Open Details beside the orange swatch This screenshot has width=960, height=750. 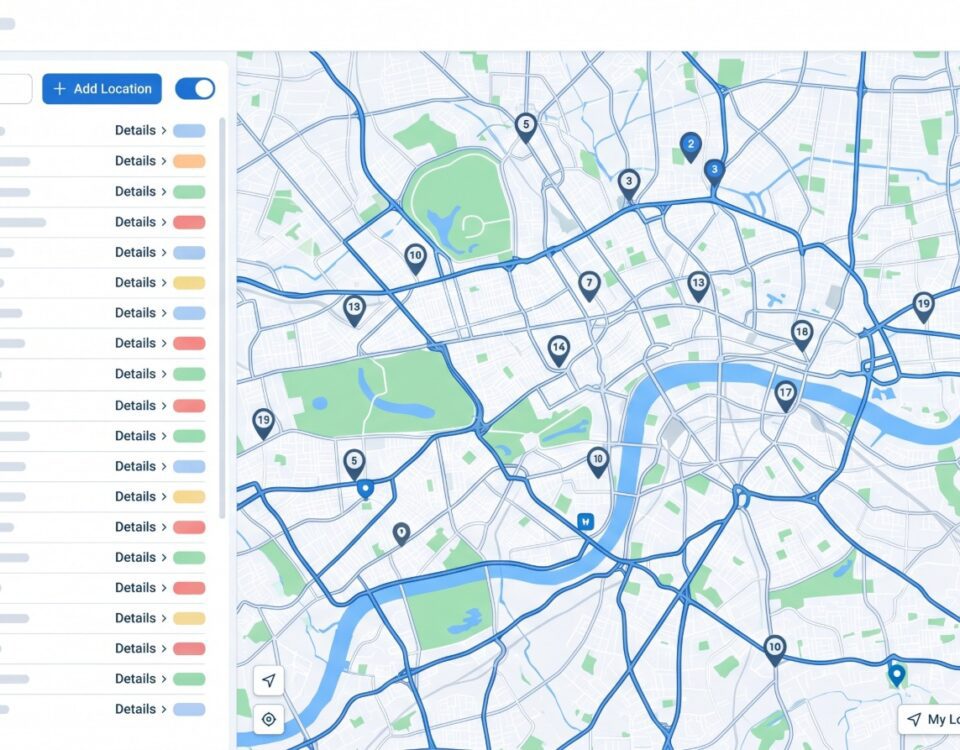(x=141, y=161)
